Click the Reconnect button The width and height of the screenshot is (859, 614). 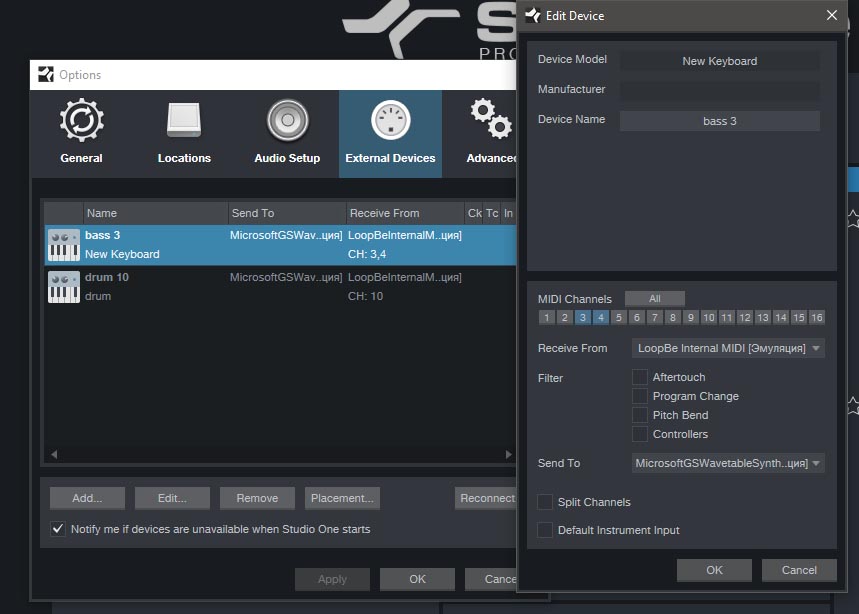[x=486, y=498]
